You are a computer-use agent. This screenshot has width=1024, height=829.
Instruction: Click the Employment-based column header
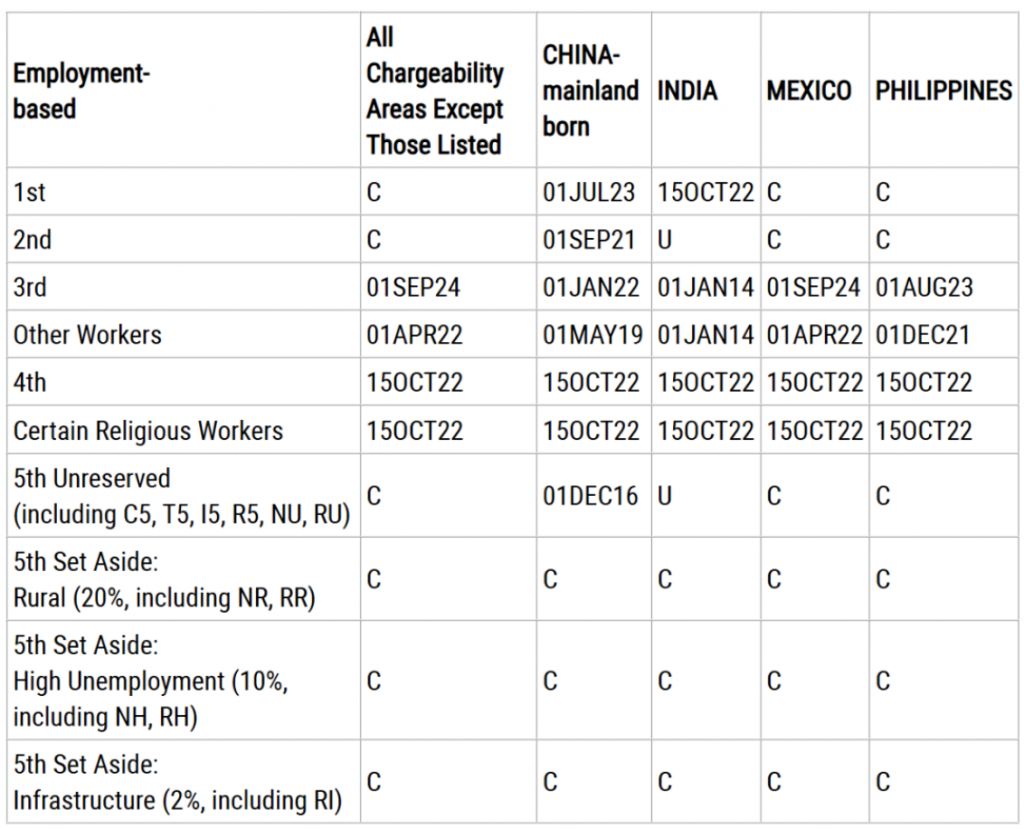coord(81,91)
